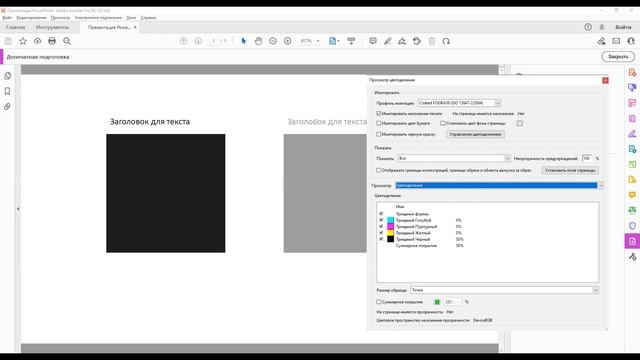Zoom out with the minus icon
This screenshot has height=360, width=640.
pyautogui.click(x=273, y=41)
